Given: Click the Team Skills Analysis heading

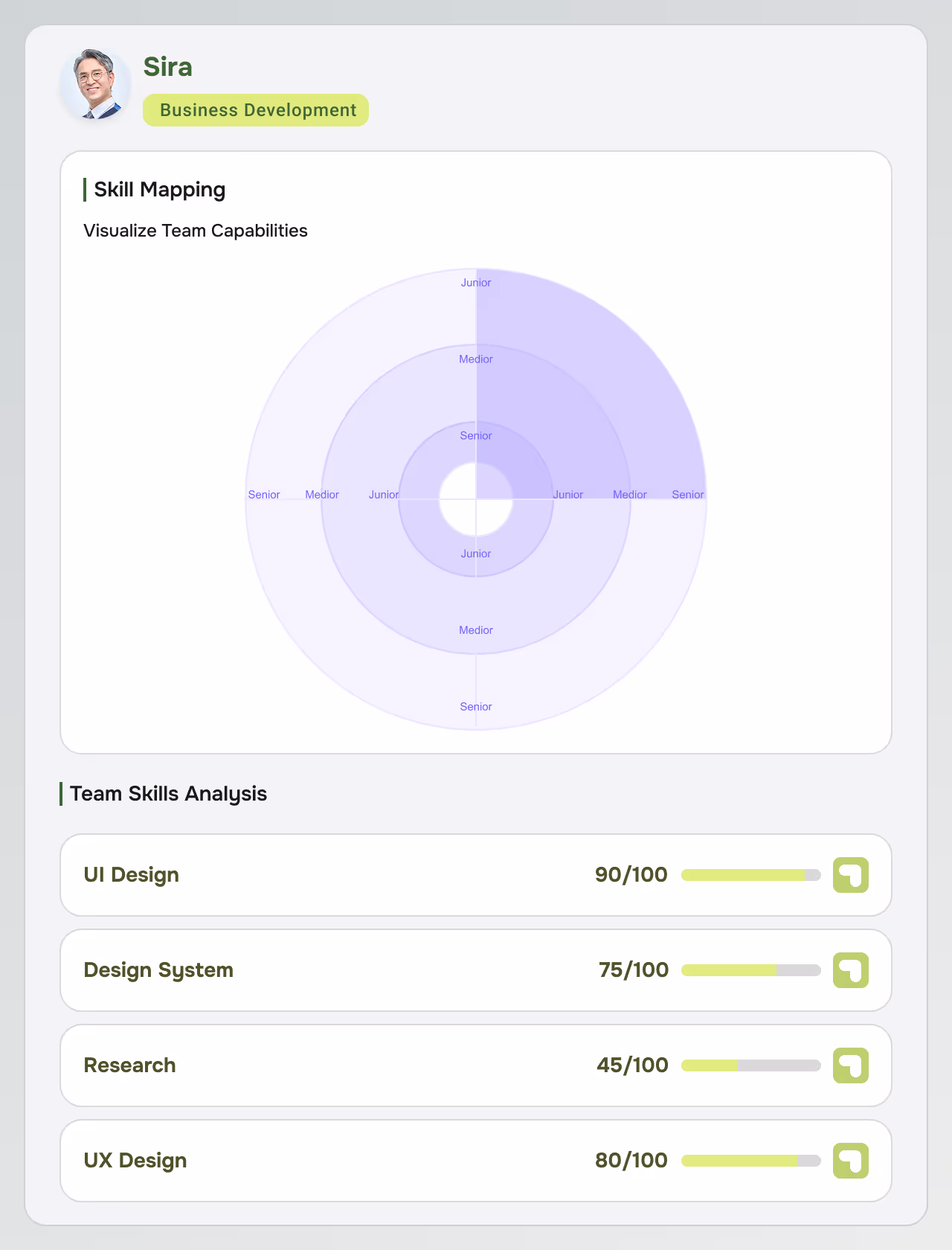Looking at the screenshot, I should 169,794.
